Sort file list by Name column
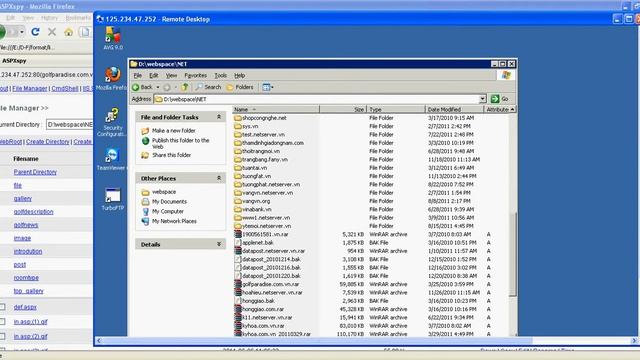 276,109
